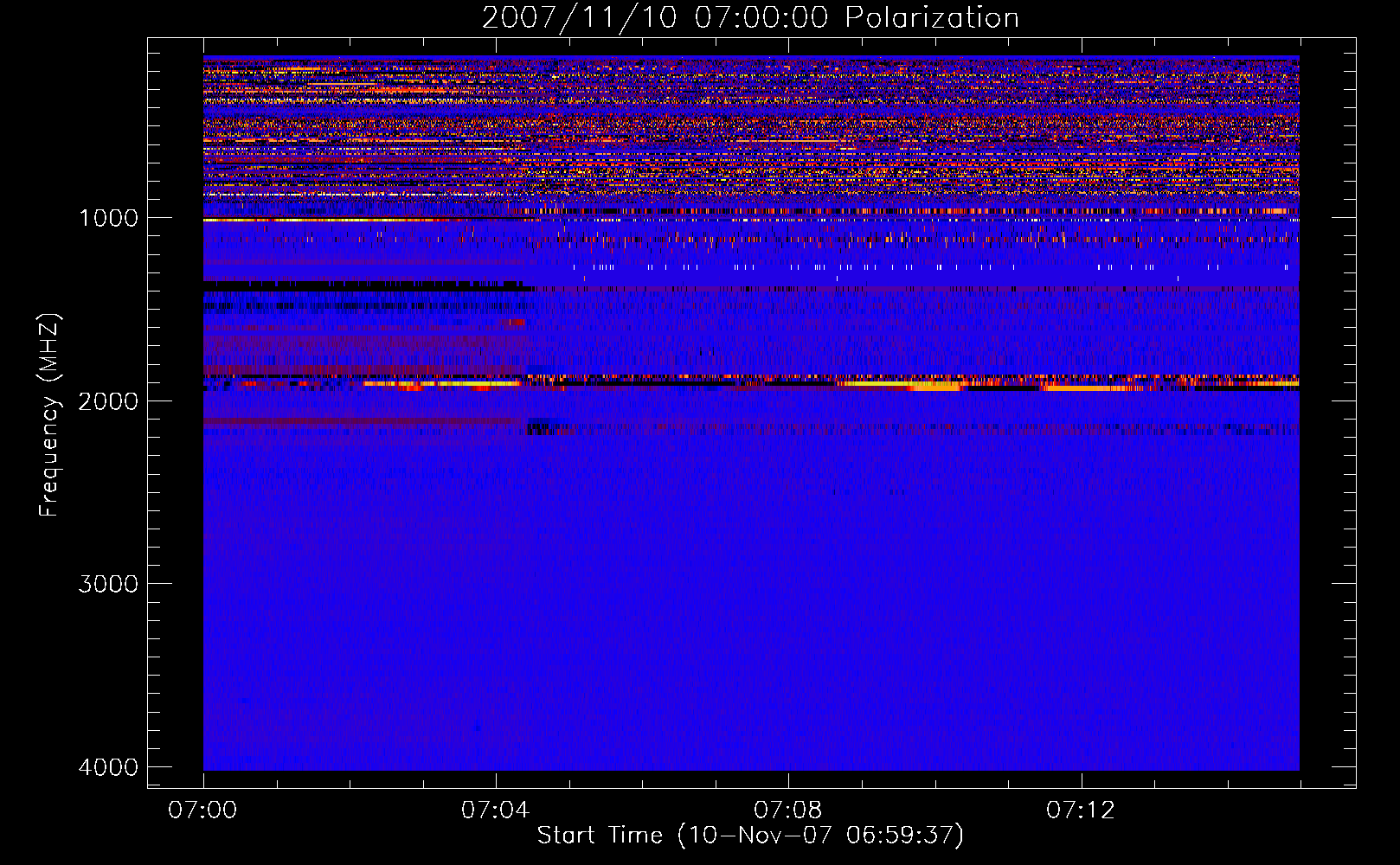Click the 07:12 time tick label

1081,811
